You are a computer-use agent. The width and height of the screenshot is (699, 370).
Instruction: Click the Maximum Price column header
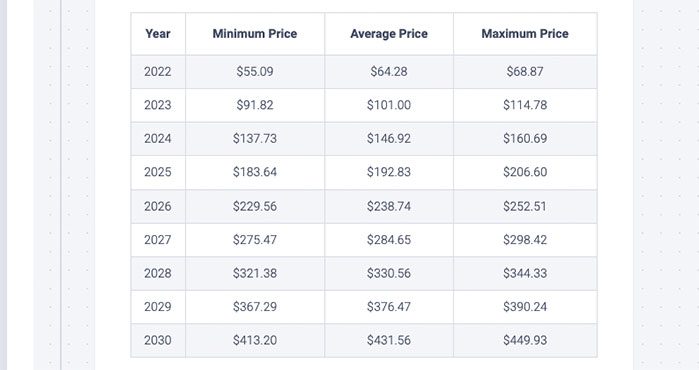pos(525,34)
